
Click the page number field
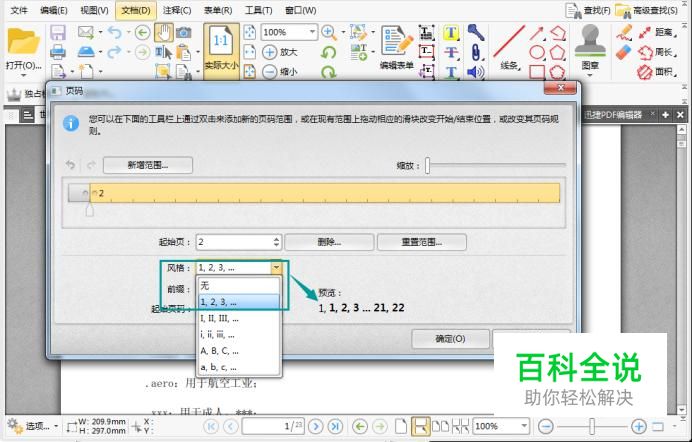pyautogui.click(x=273, y=426)
